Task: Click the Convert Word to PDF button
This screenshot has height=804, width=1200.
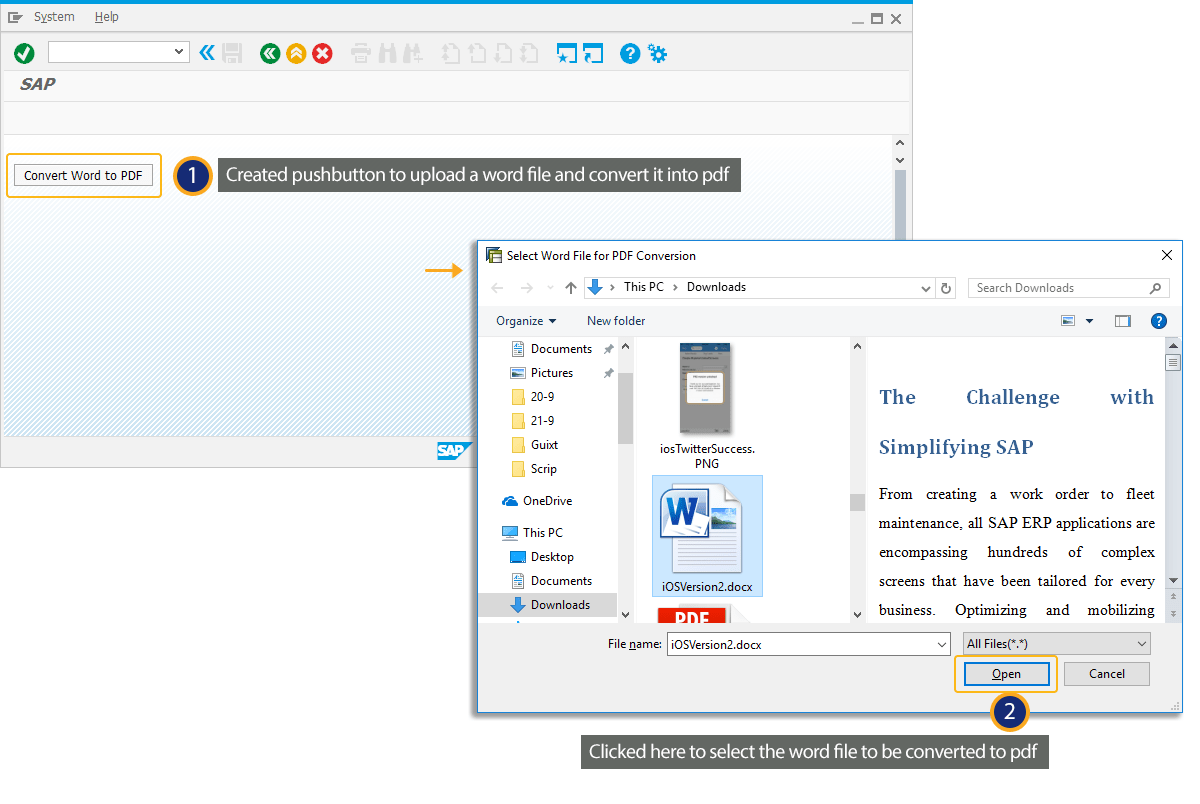Action: tap(83, 176)
